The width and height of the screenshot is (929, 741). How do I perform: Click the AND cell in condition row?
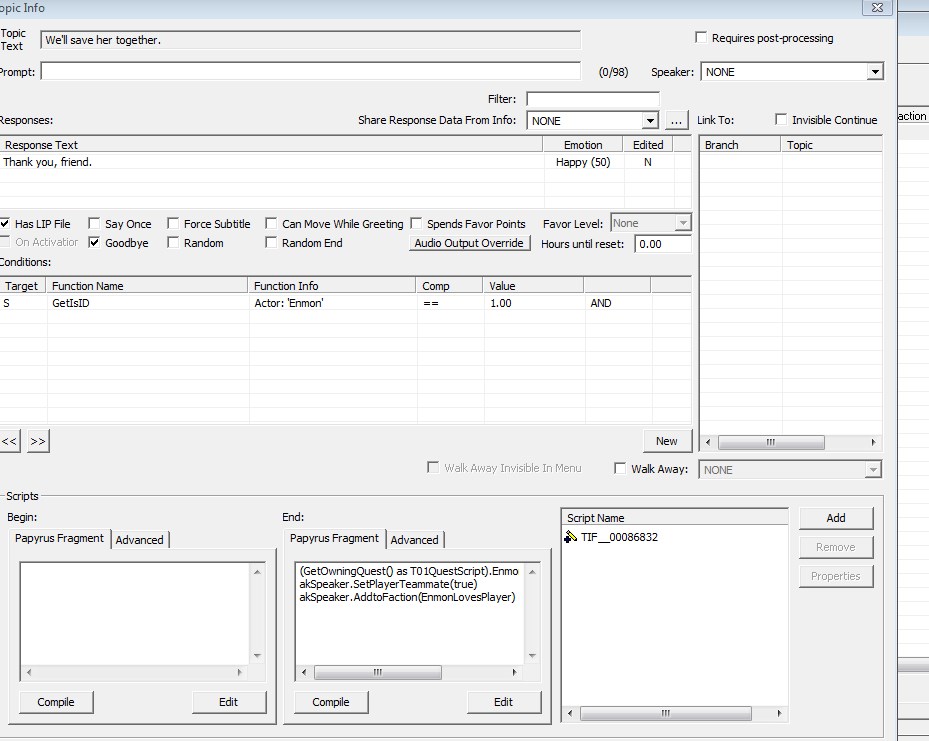pyautogui.click(x=618, y=303)
